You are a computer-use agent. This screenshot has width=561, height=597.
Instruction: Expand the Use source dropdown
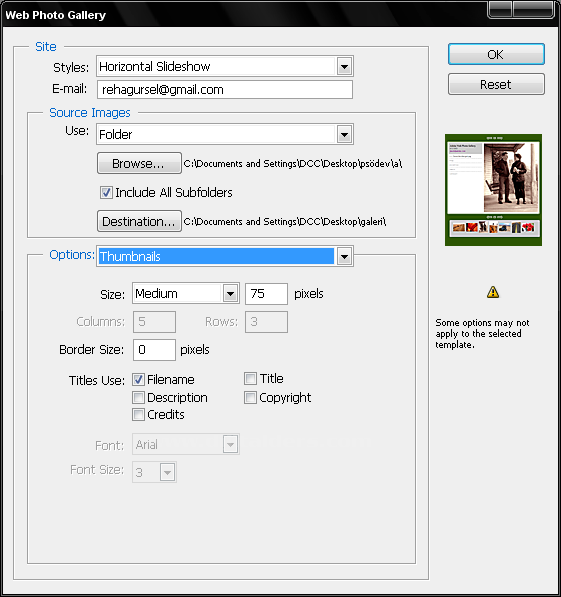point(344,134)
